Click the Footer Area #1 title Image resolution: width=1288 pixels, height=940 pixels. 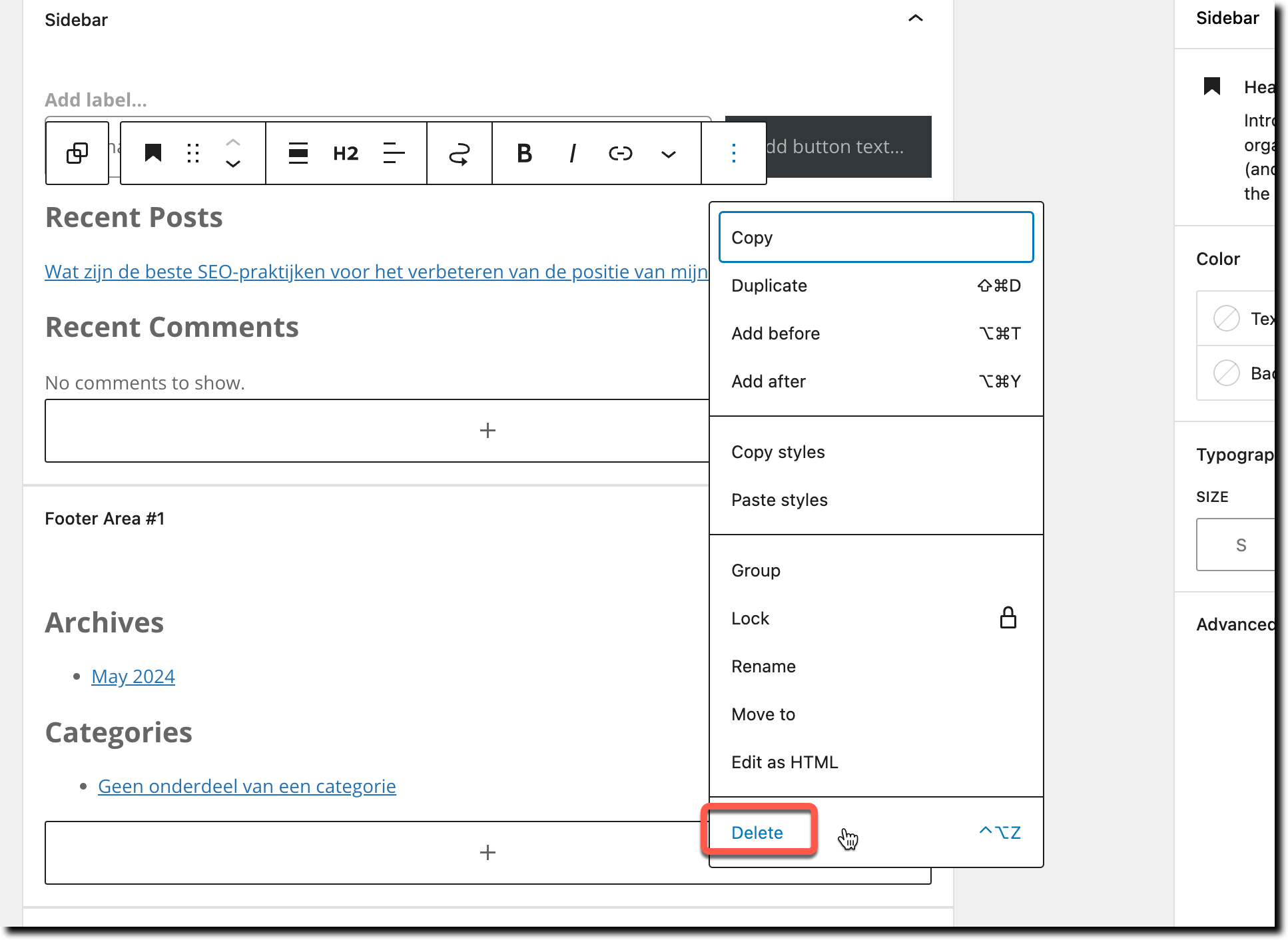tap(105, 519)
